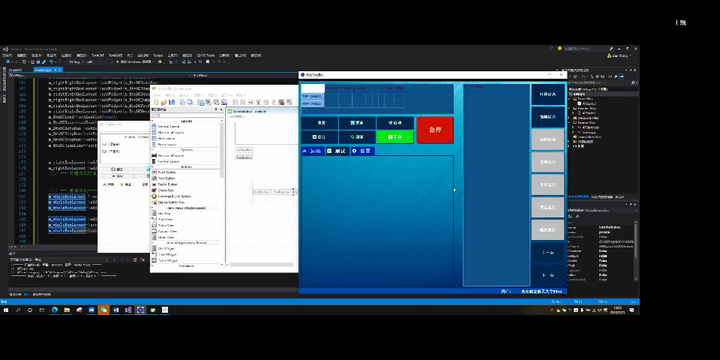Viewport: 720px width, 360px height.
Task: Open TwinSAFE menu in Visual Studio
Action: pyautogui.click(x=115, y=55)
